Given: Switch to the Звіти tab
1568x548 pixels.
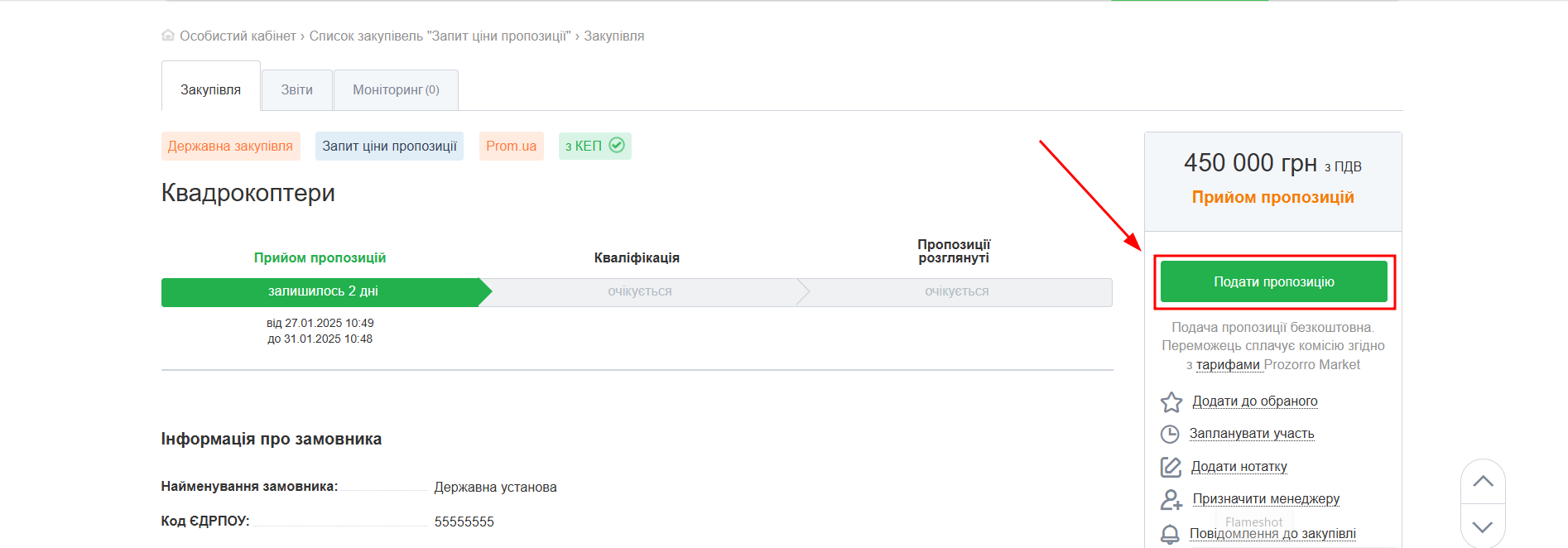Looking at the screenshot, I should [296, 90].
